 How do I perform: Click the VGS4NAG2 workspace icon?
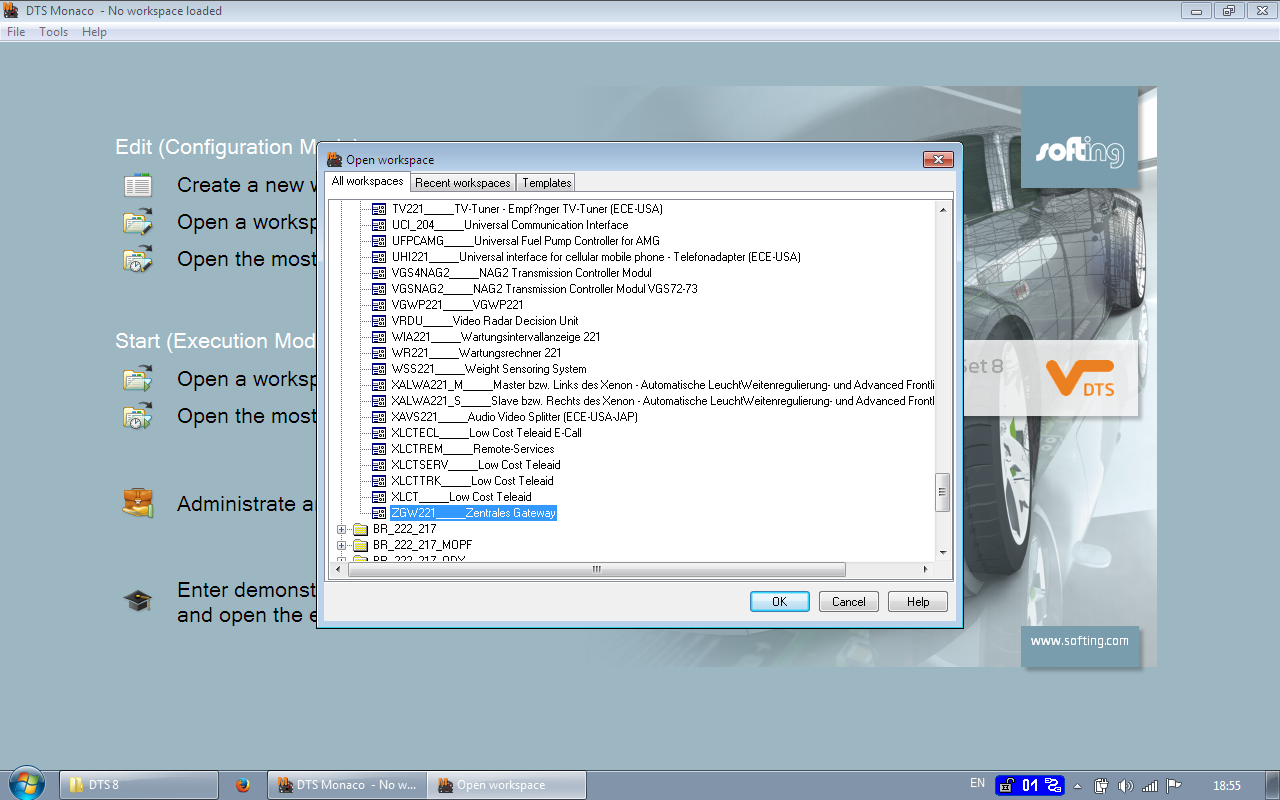pos(379,273)
